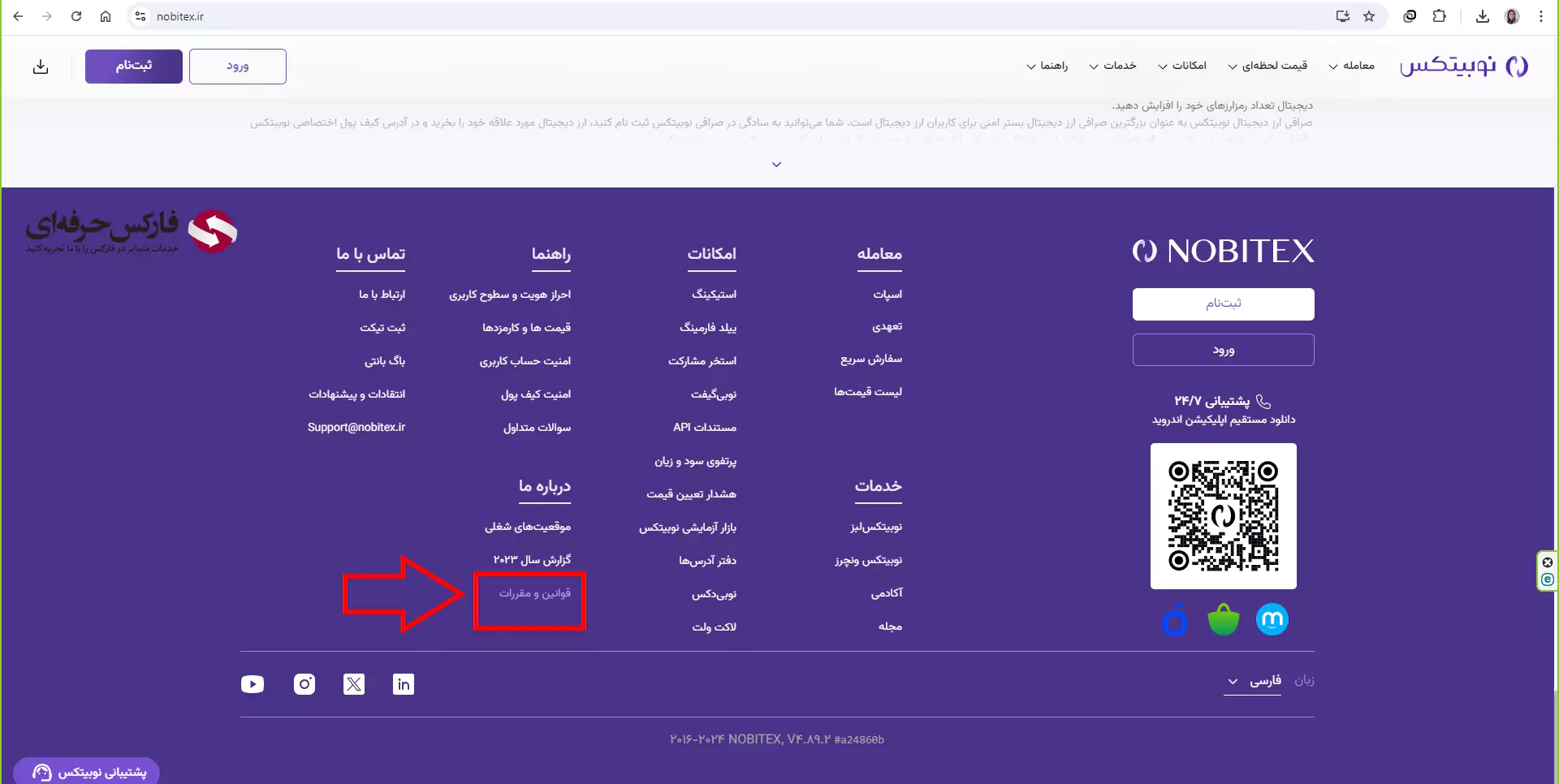Click the ورود footer button
Viewport: 1559px width, 784px height.
[1224, 350]
